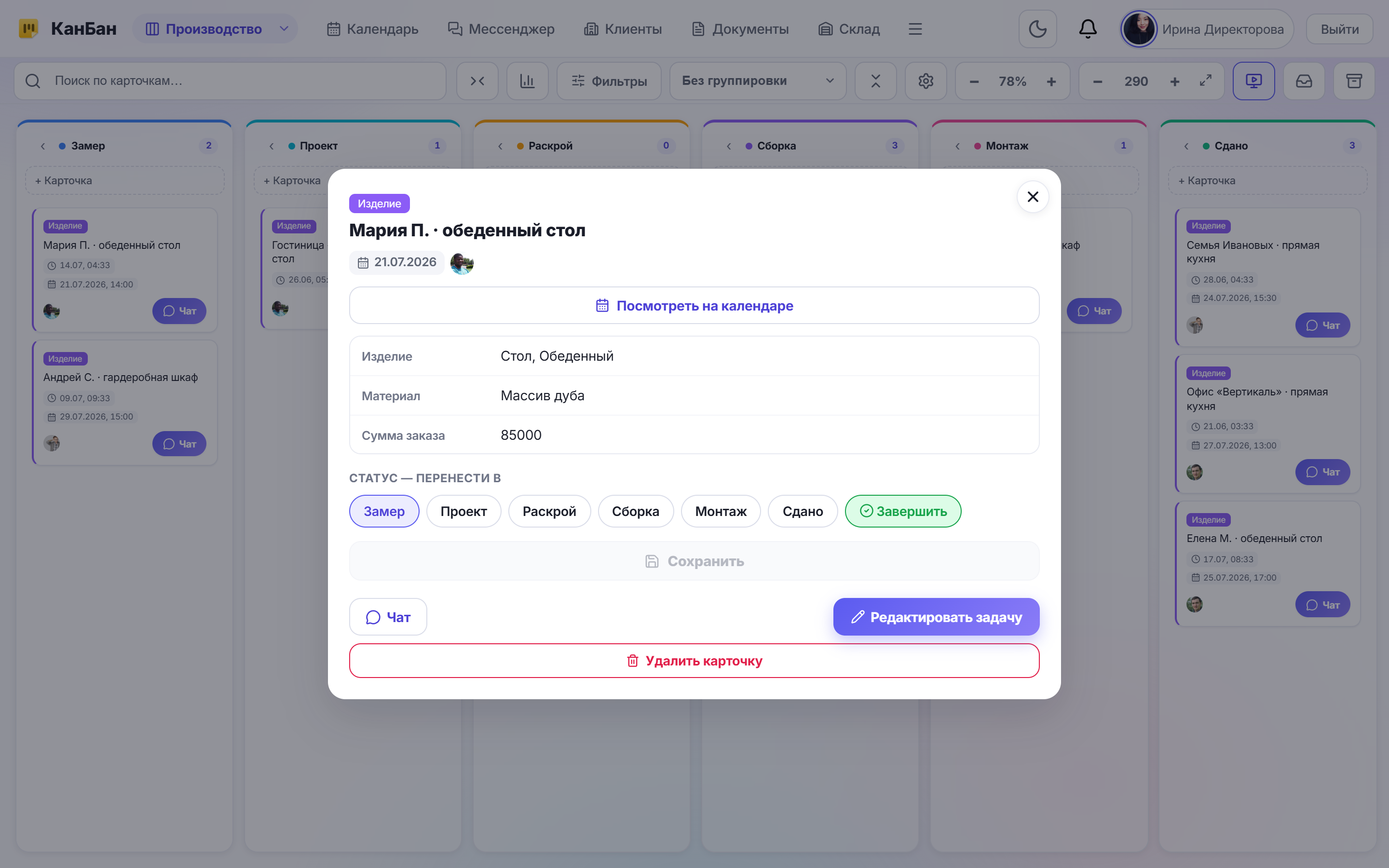Click the card search field
Image resolution: width=1389 pixels, height=868 pixels.
pos(230,81)
